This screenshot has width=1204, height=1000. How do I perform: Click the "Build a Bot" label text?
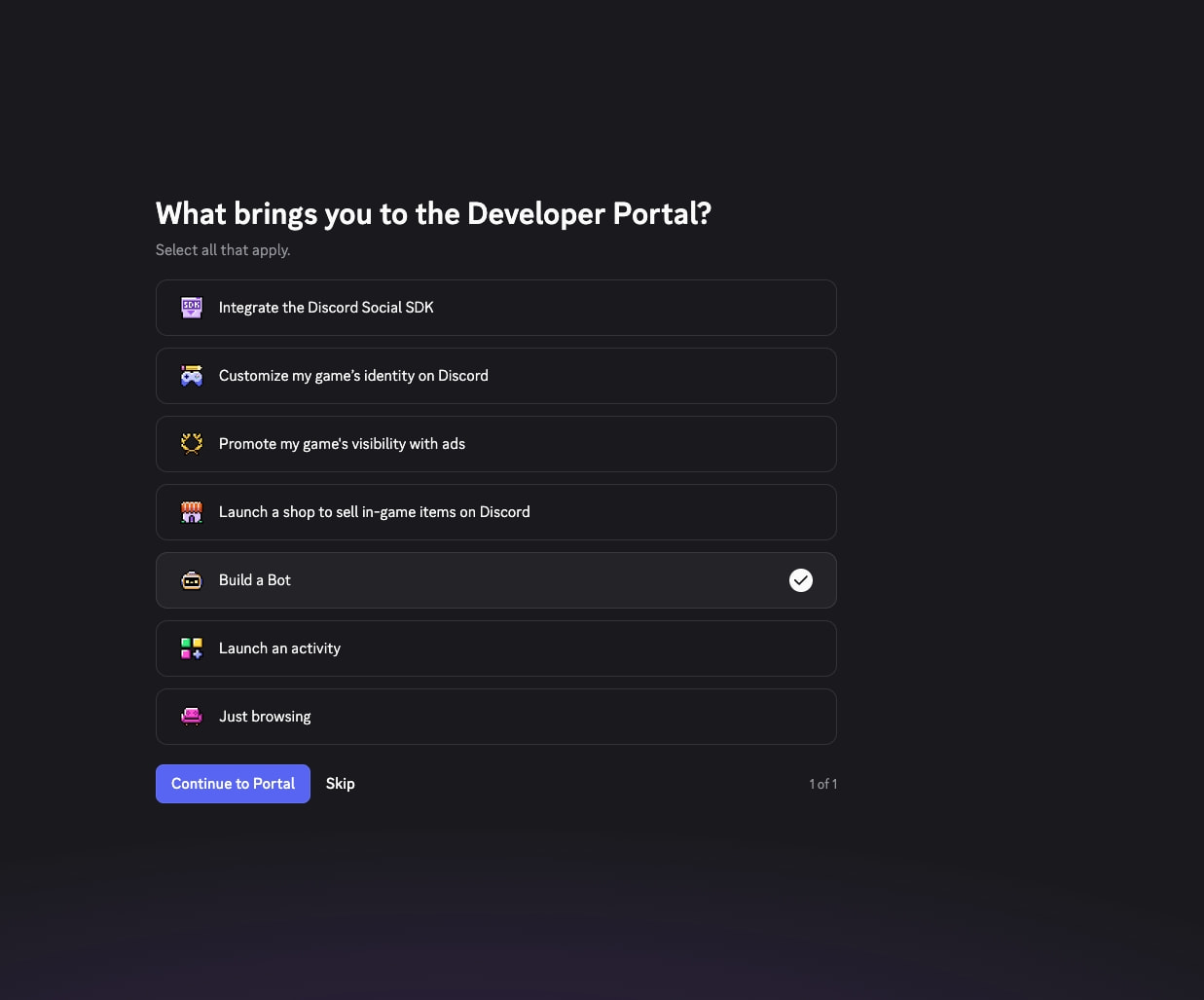pyautogui.click(x=255, y=580)
